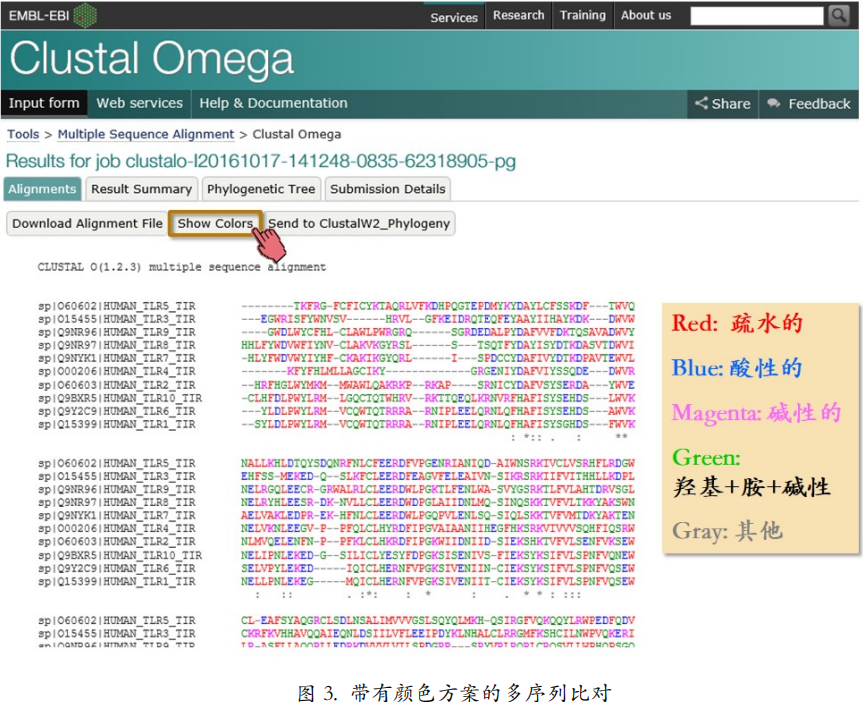This screenshot has width=863, height=702.
Task: Click the EMBL-EBI text logo
Action: 39,15
